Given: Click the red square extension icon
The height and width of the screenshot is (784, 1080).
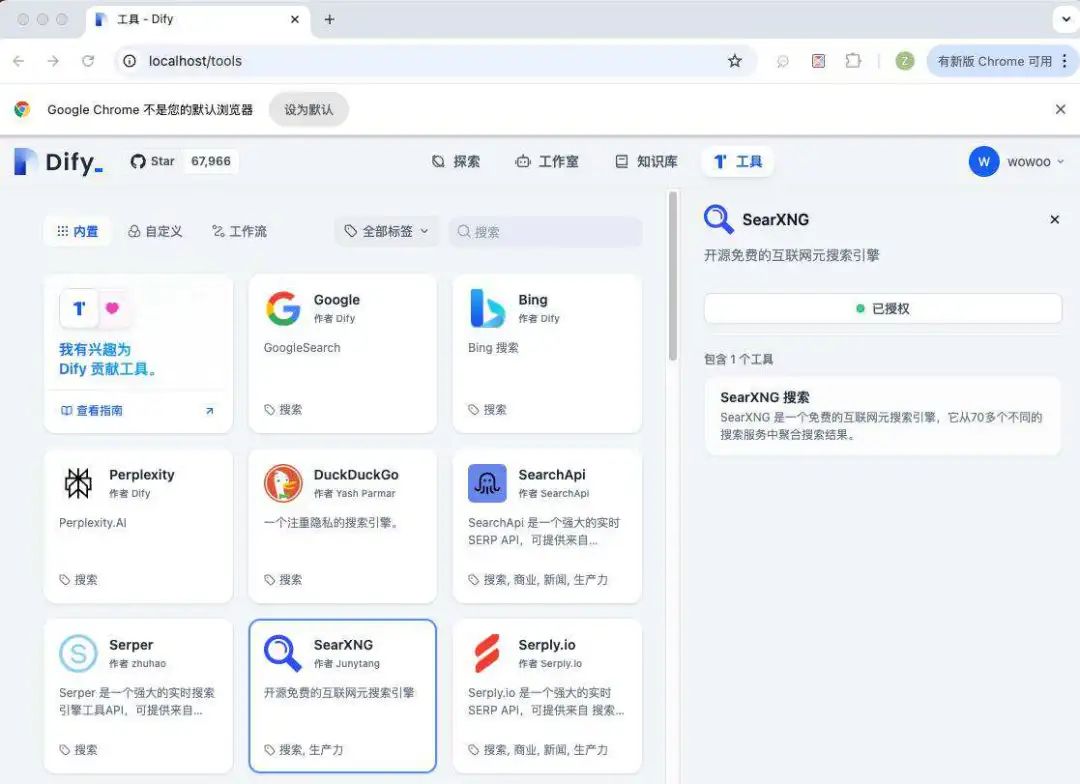Looking at the screenshot, I should point(818,61).
